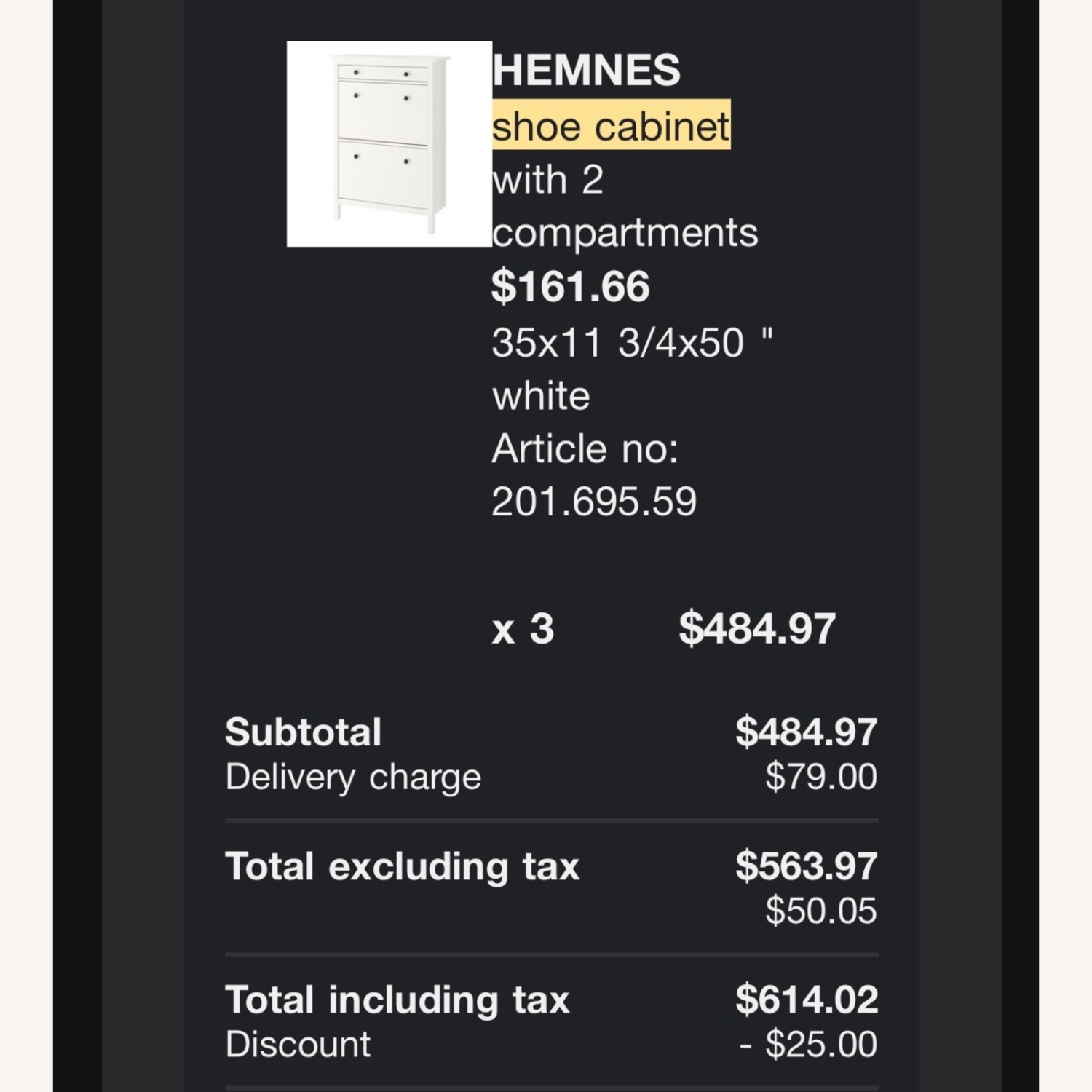
Task: Select the Delivery charge row
Action: click(353, 776)
